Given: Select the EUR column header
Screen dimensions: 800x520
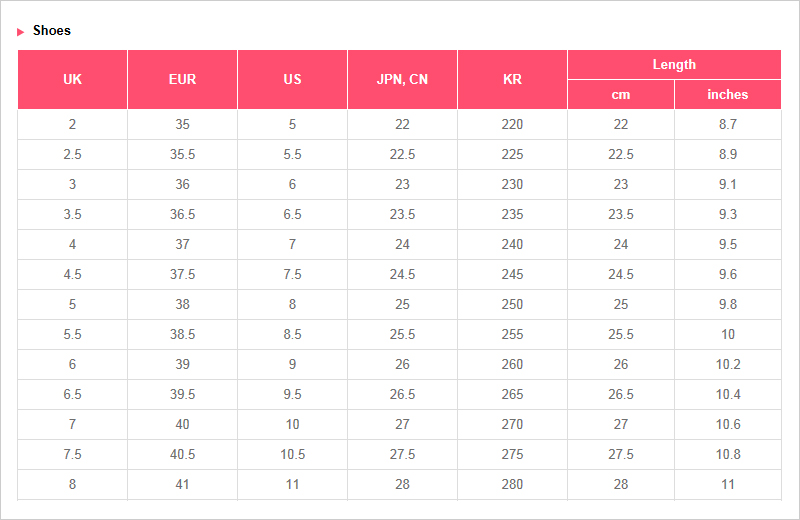Looking at the screenshot, I should click(x=182, y=79).
